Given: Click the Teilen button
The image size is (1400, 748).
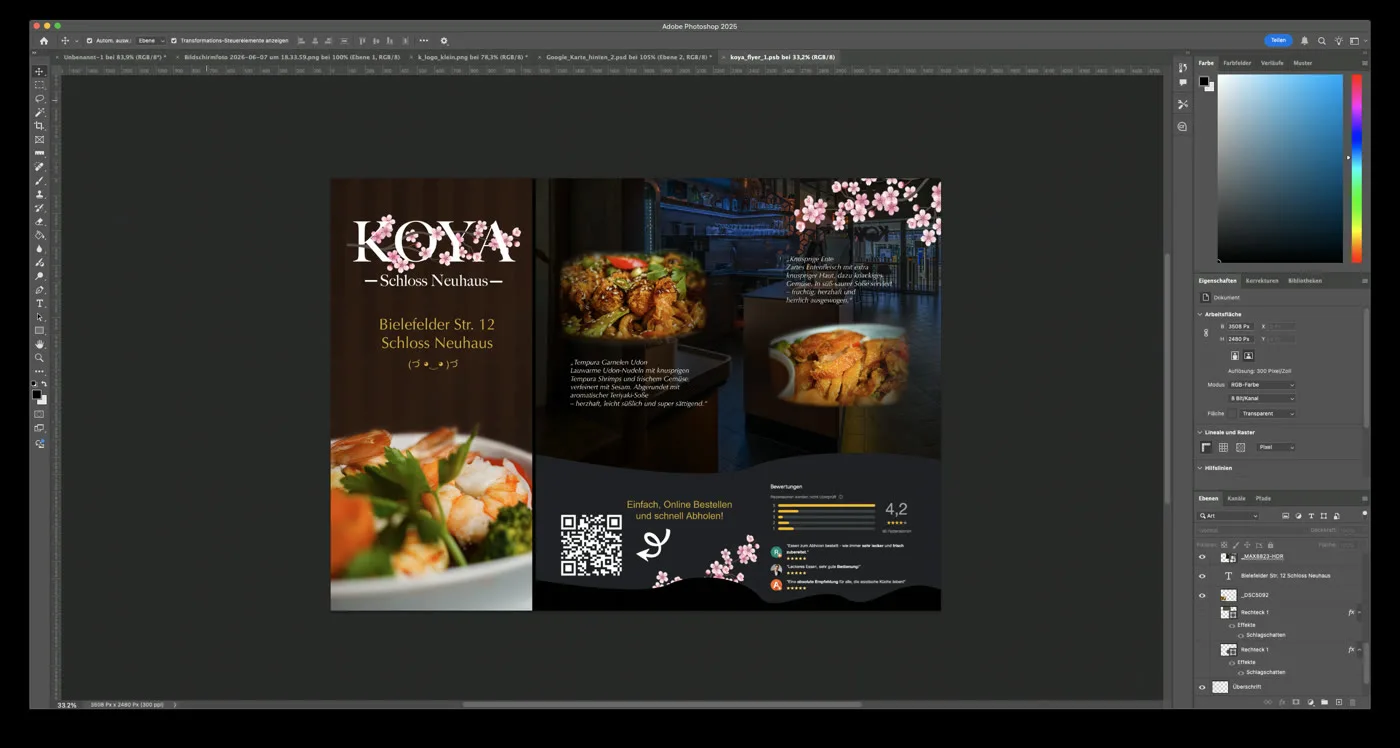Looking at the screenshot, I should (1278, 41).
